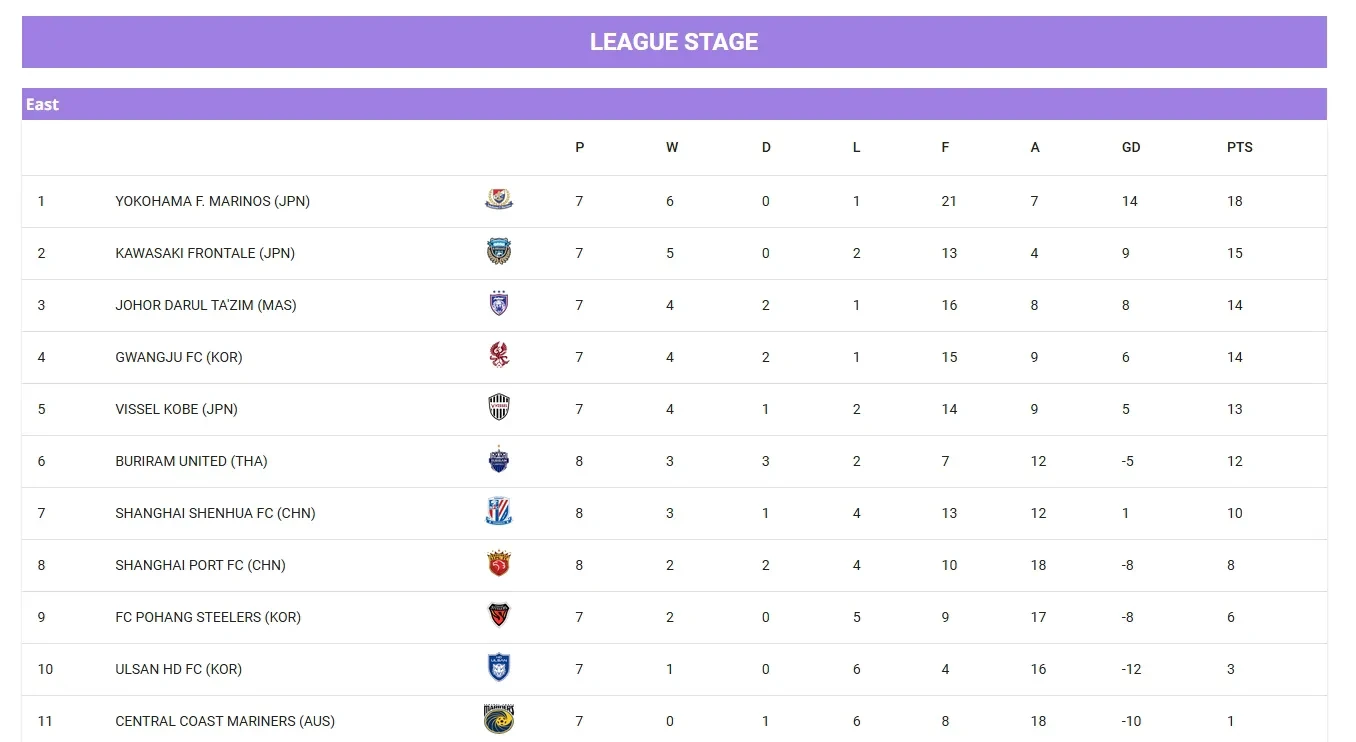Open the Yokohama F. Marinos (JPN) team name

pyautogui.click(x=213, y=201)
